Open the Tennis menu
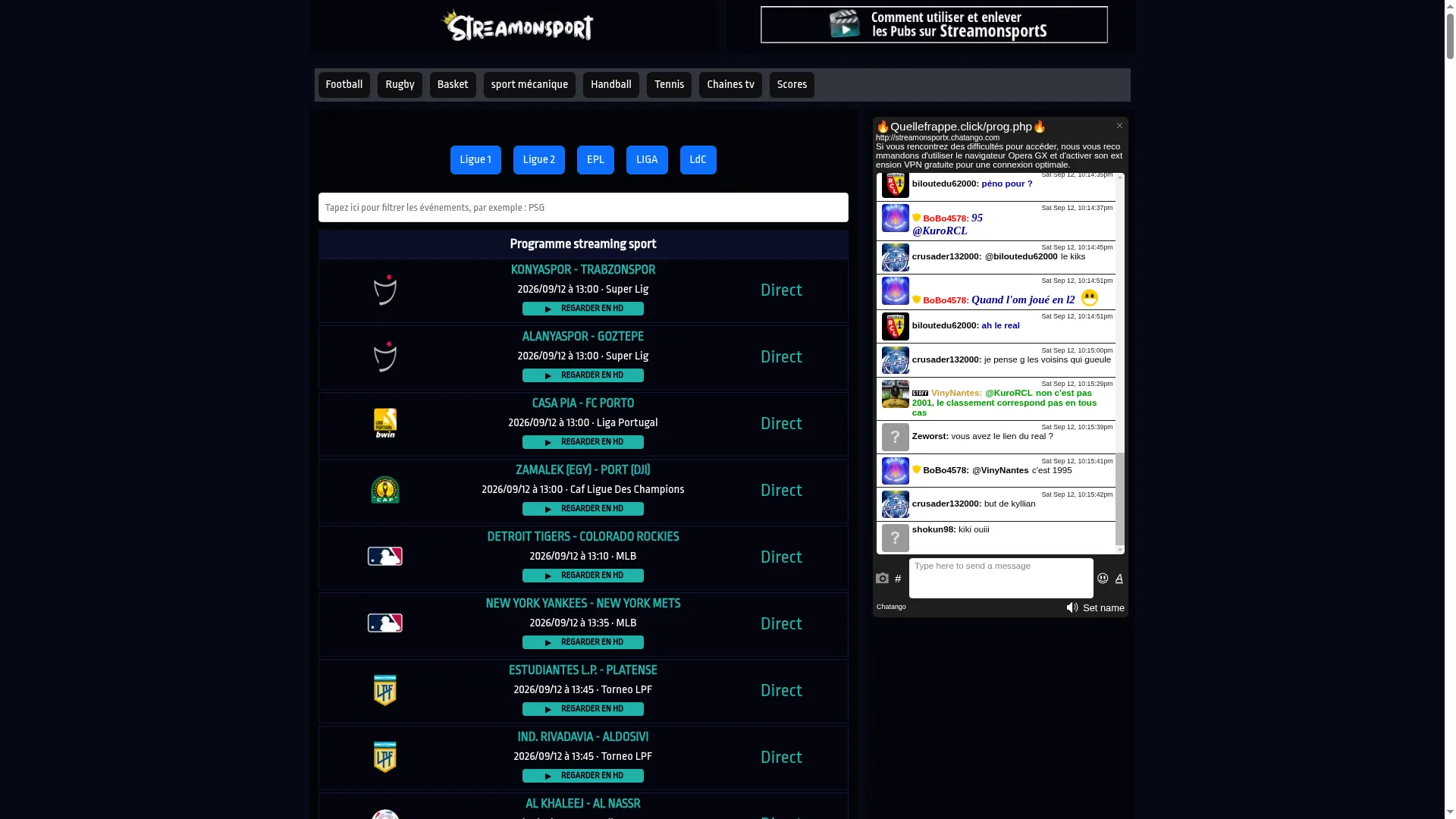The height and width of the screenshot is (819, 1456). [x=669, y=85]
